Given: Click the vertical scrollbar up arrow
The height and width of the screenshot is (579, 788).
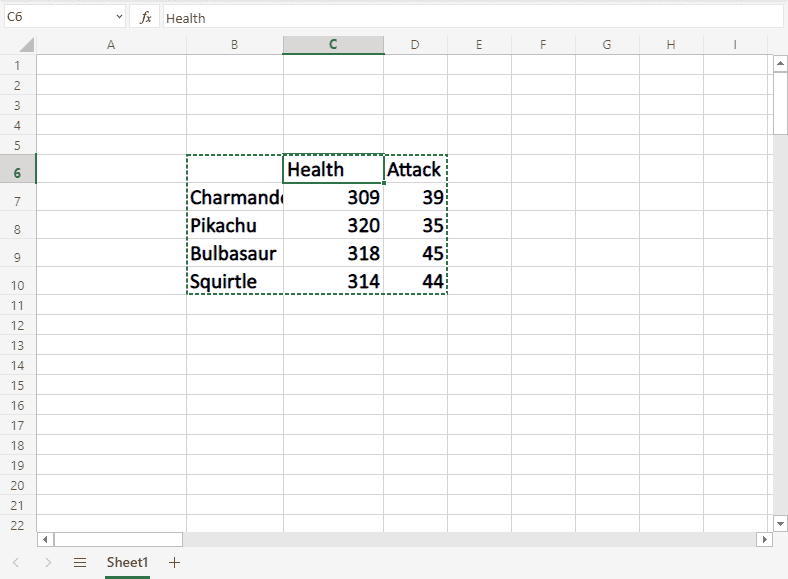Looking at the screenshot, I should [x=781, y=64].
